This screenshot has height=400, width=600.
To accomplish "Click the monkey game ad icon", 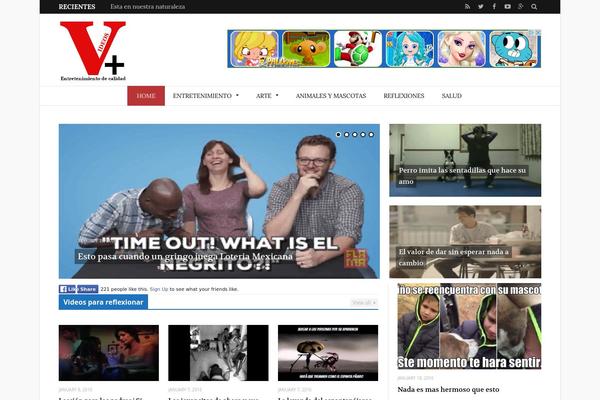I will pyautogui.click(x=306, y=49).
